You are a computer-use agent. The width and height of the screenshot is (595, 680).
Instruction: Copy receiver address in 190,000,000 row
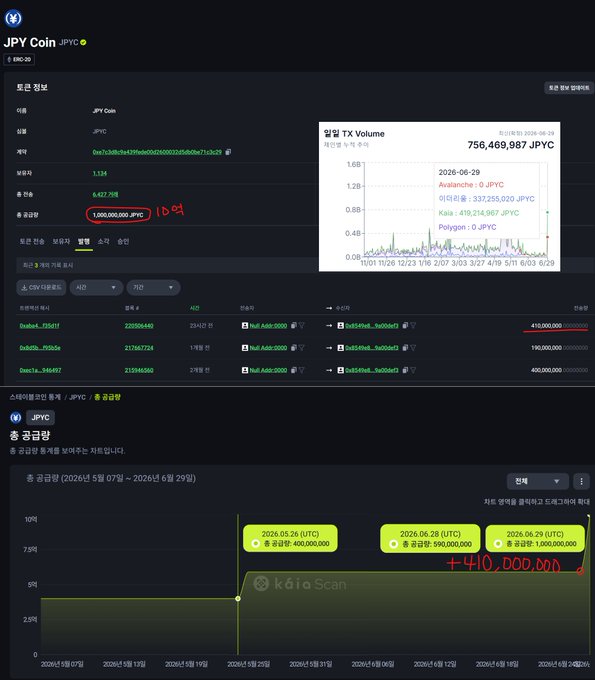405,347
